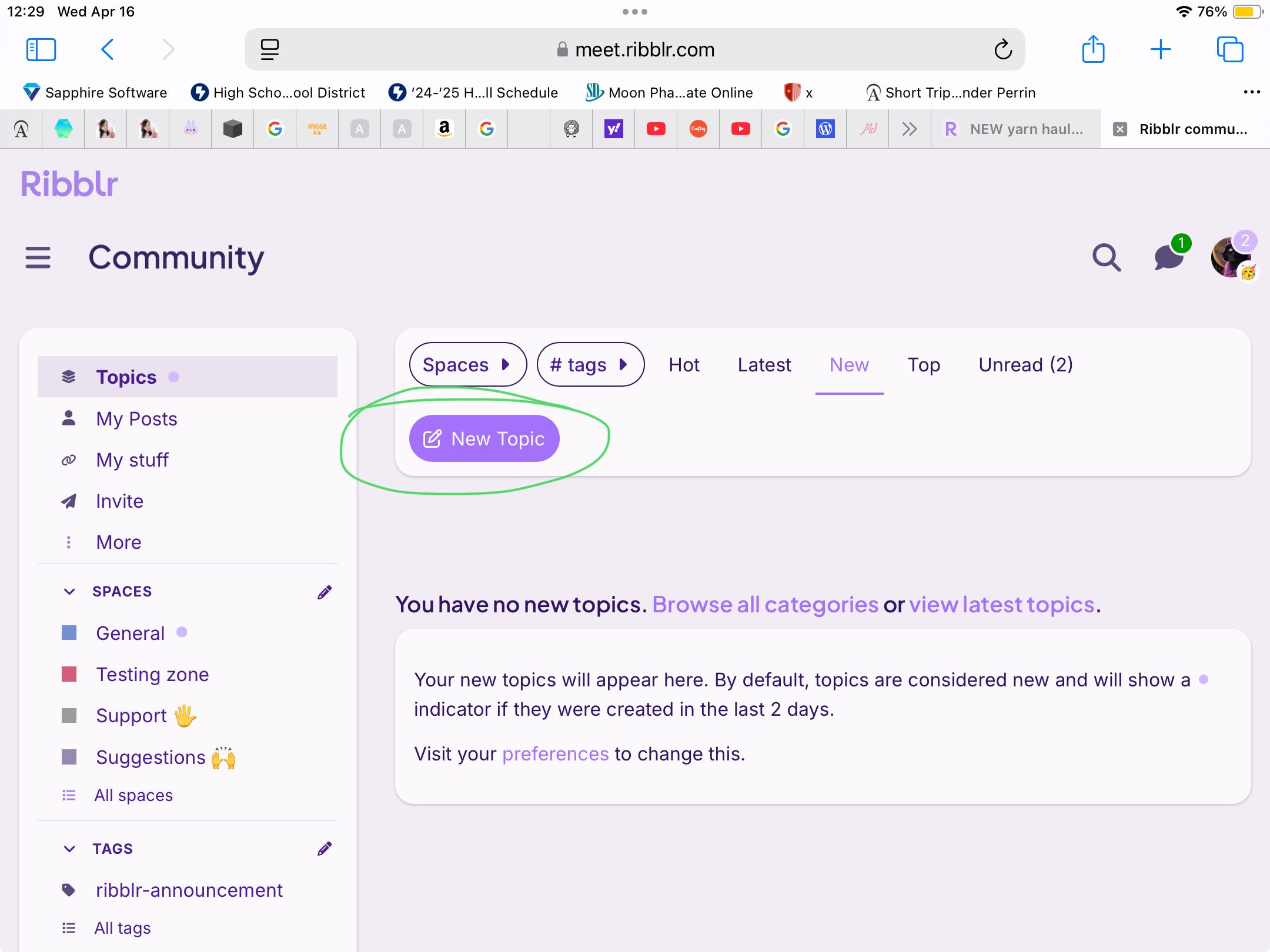Open the '24-'25 Schedule bookmark
The width and height of the screenshot is (1270, 952).
(473, 92)
